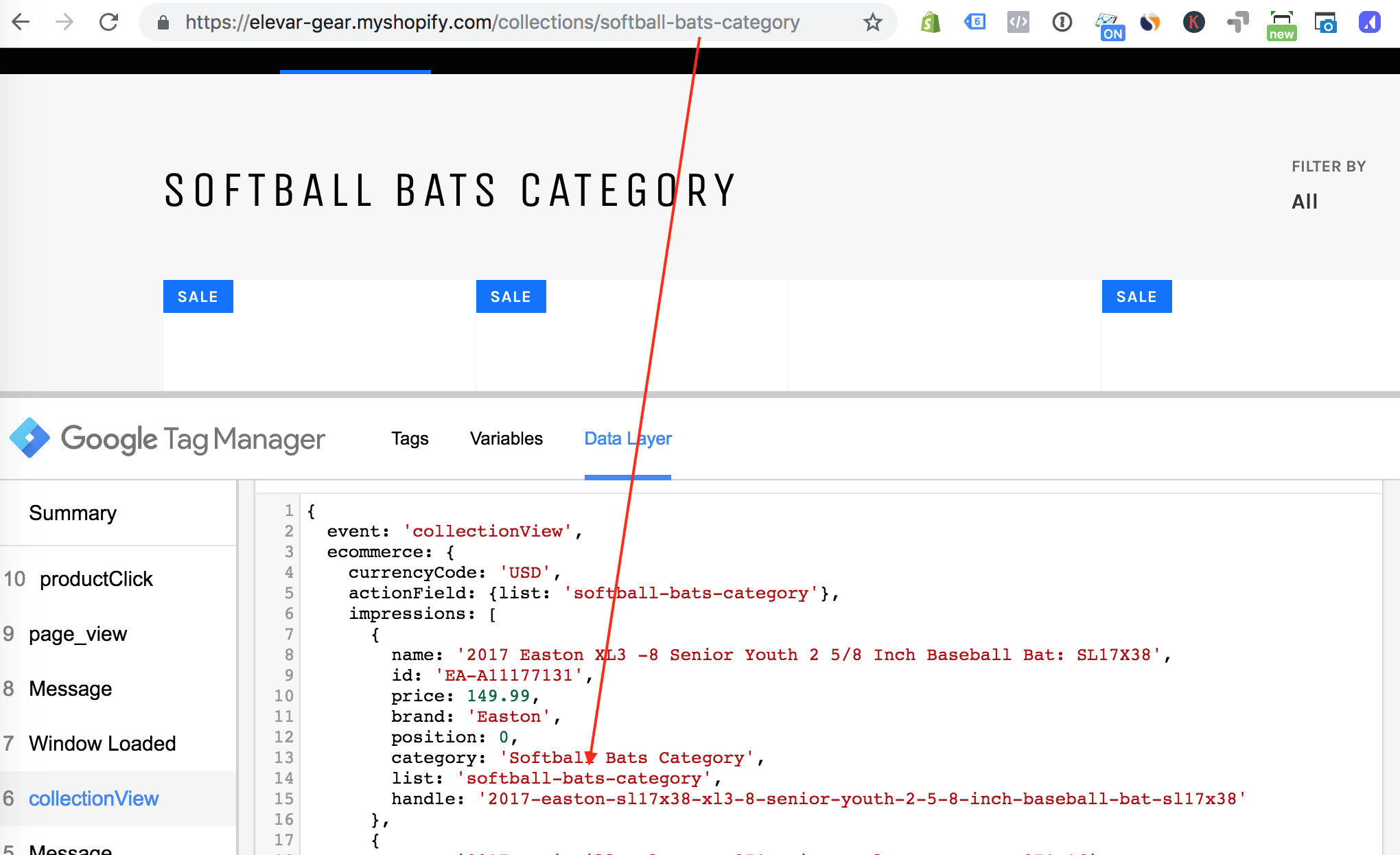The height and width of the screenshot is (855, 1400).
Task: Click the 1Password keyhole extension icon
Action: pyautogui.click(x=1062, y=23)
